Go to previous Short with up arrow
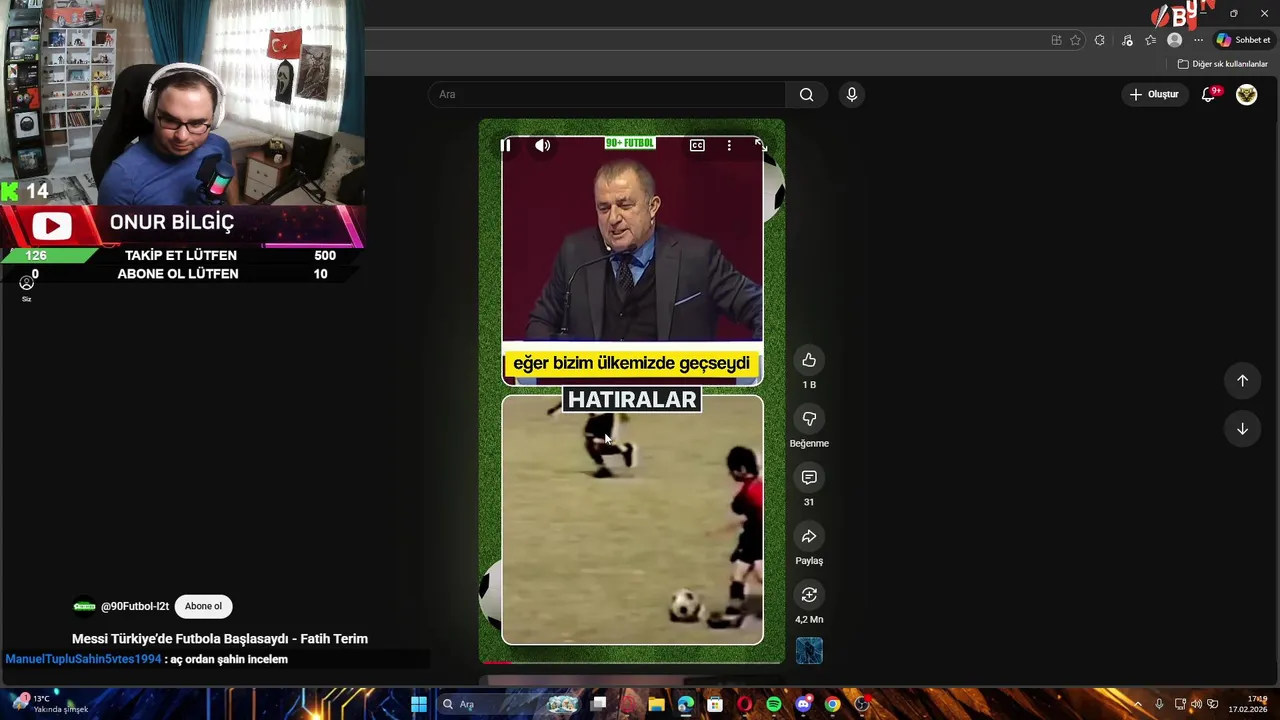The image size is (1280, 720). [x=1242, y=381]
